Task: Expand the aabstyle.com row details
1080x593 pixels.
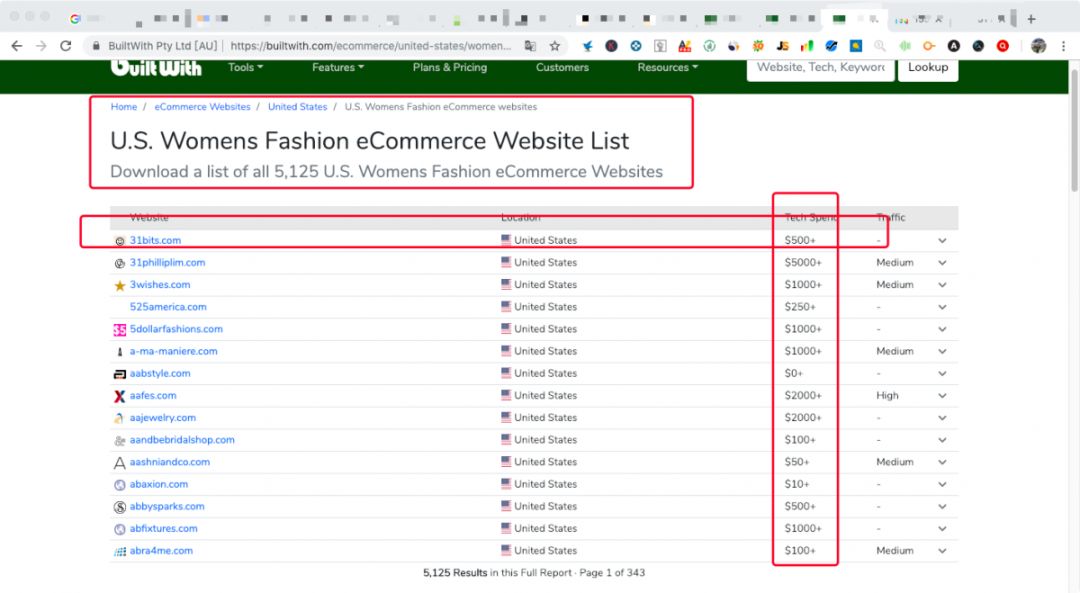Action: [942, 373]
